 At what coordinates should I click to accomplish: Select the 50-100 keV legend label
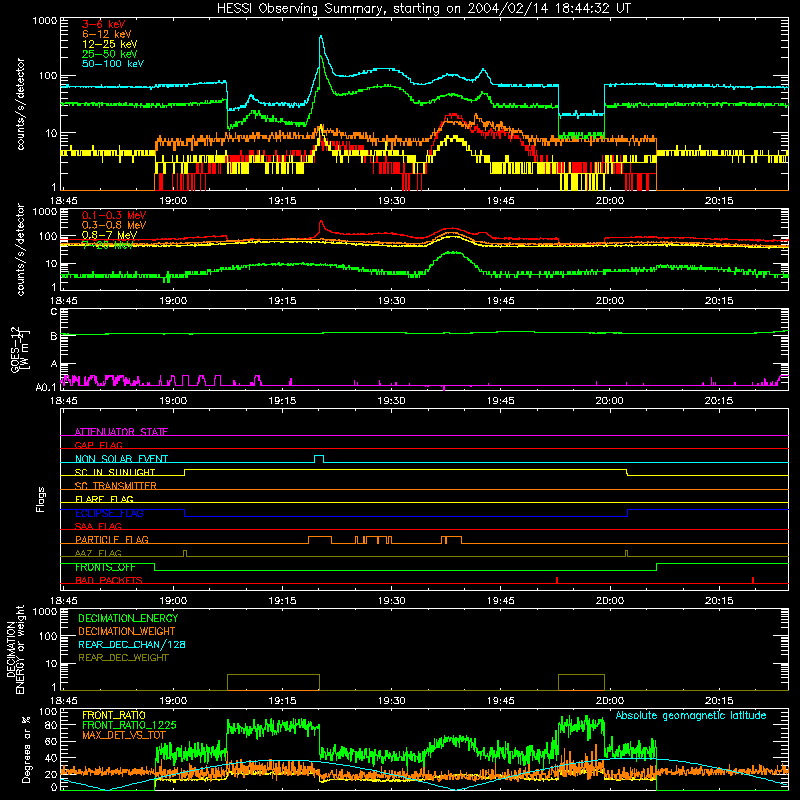click(113, 63)
